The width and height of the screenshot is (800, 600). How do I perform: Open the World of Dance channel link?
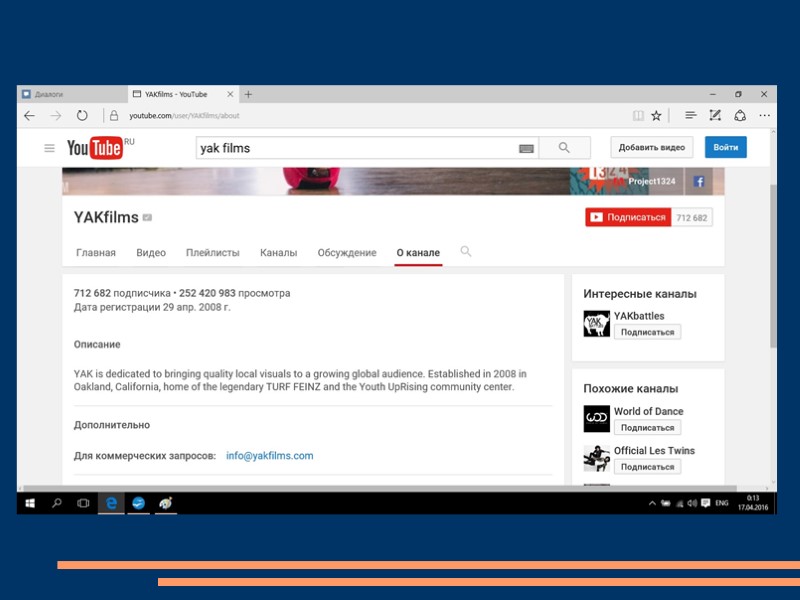(648, 411)
